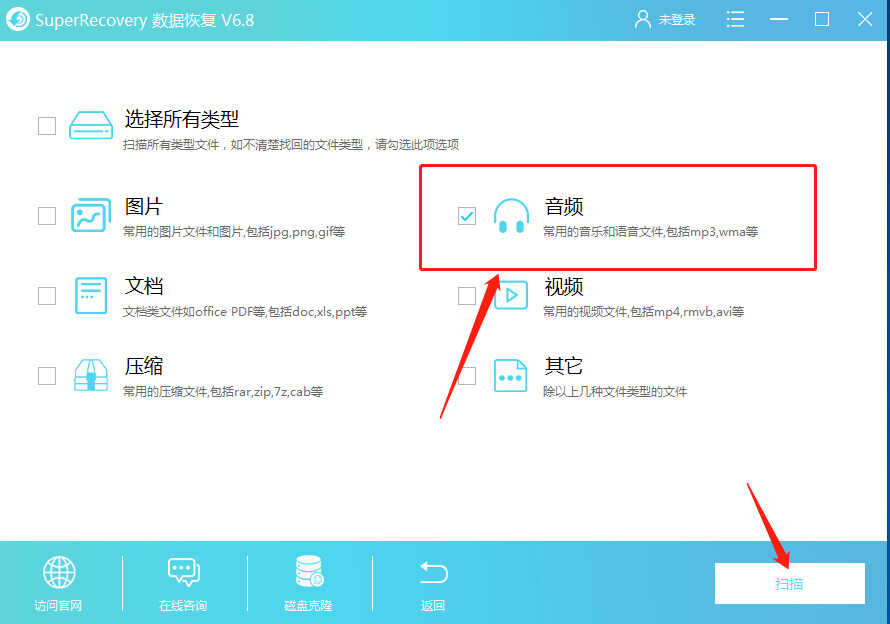Click the not logged in account
Image resolution: width=890 pixels, height=624 pixels.
(665, 19)
